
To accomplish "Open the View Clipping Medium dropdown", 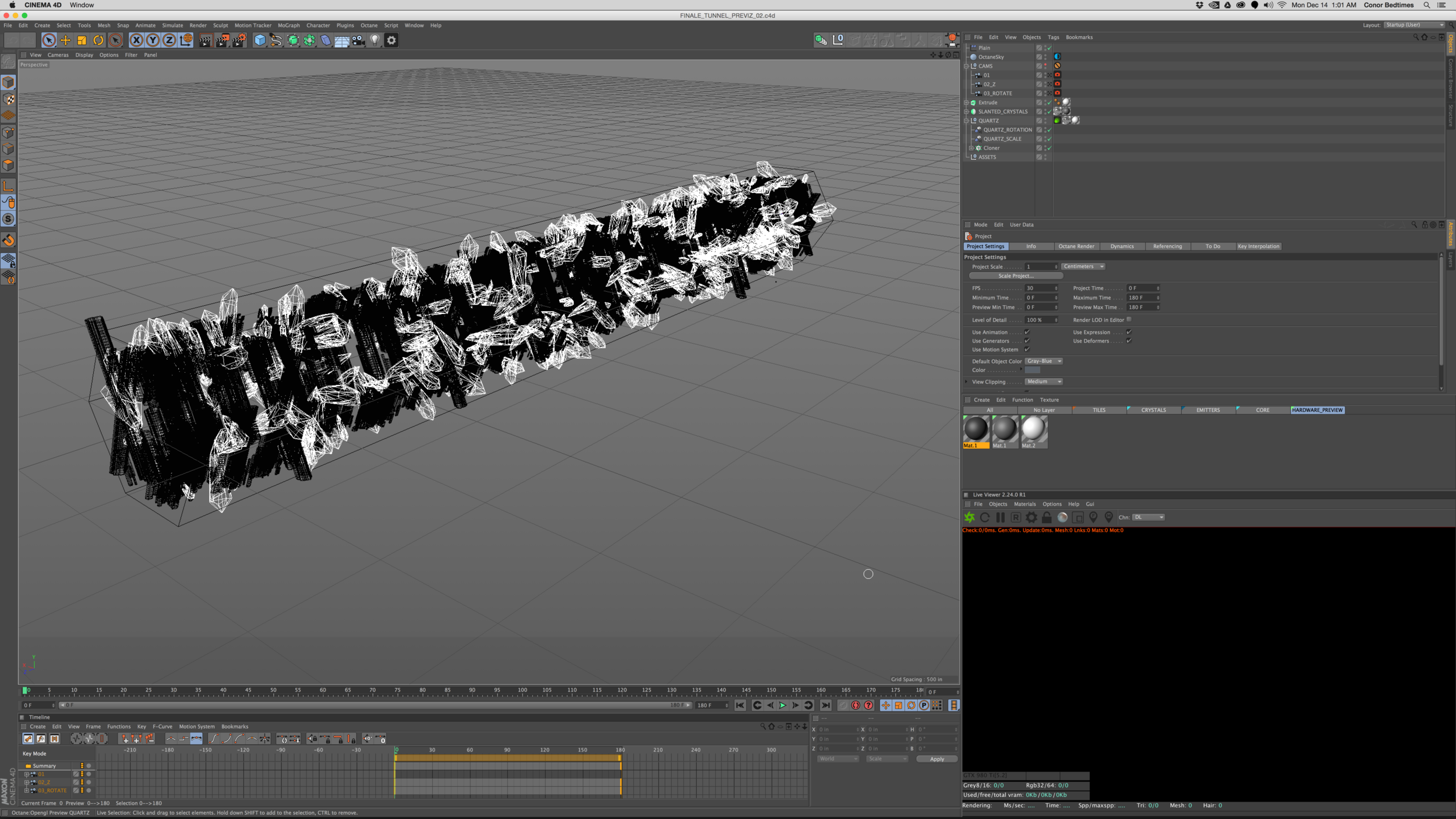I will click(1044, 382).
